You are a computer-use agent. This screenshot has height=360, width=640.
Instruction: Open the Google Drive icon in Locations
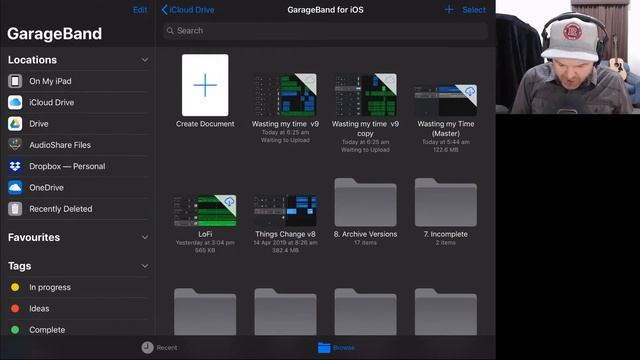point(15,124)
